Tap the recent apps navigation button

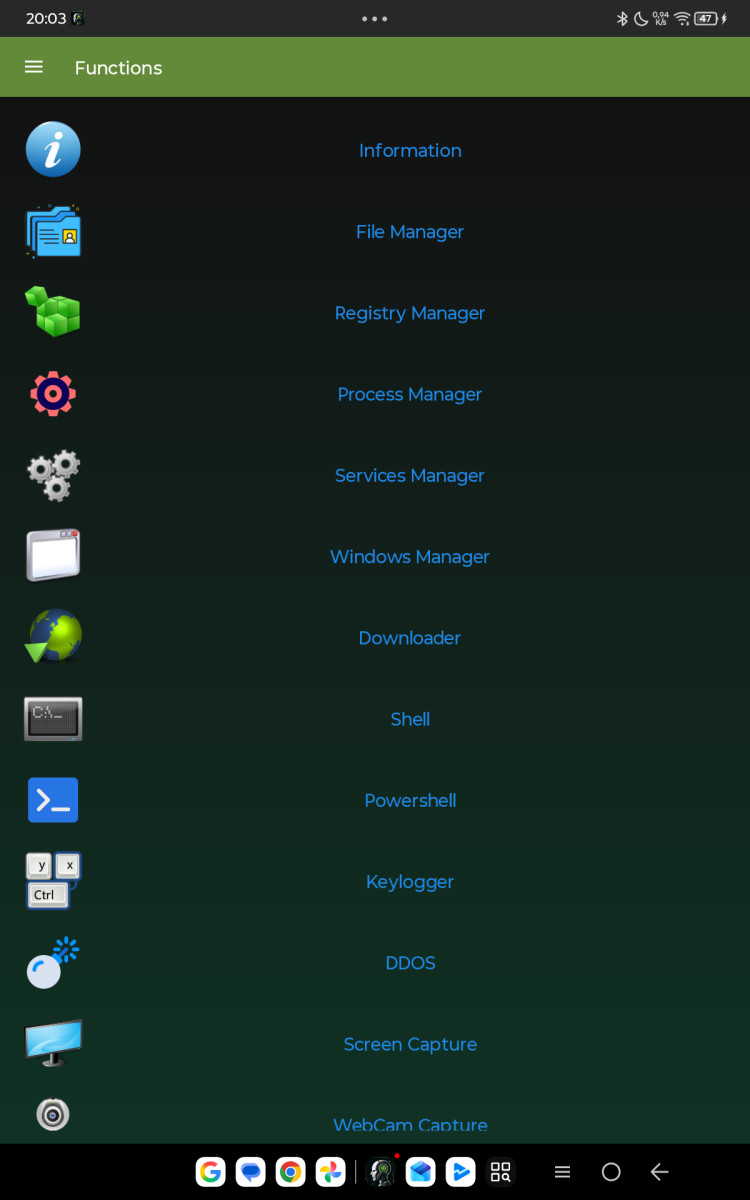point(562,1172)
